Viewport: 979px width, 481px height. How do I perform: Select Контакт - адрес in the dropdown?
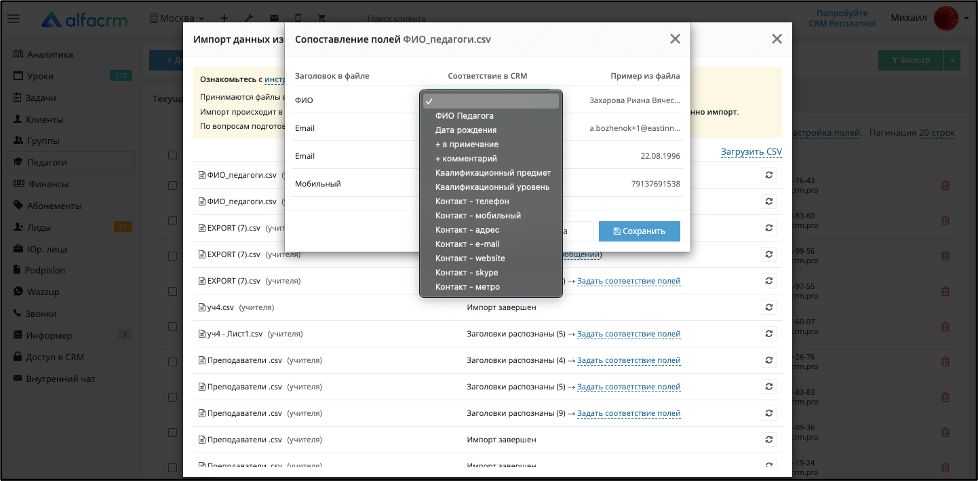(491, 230)
